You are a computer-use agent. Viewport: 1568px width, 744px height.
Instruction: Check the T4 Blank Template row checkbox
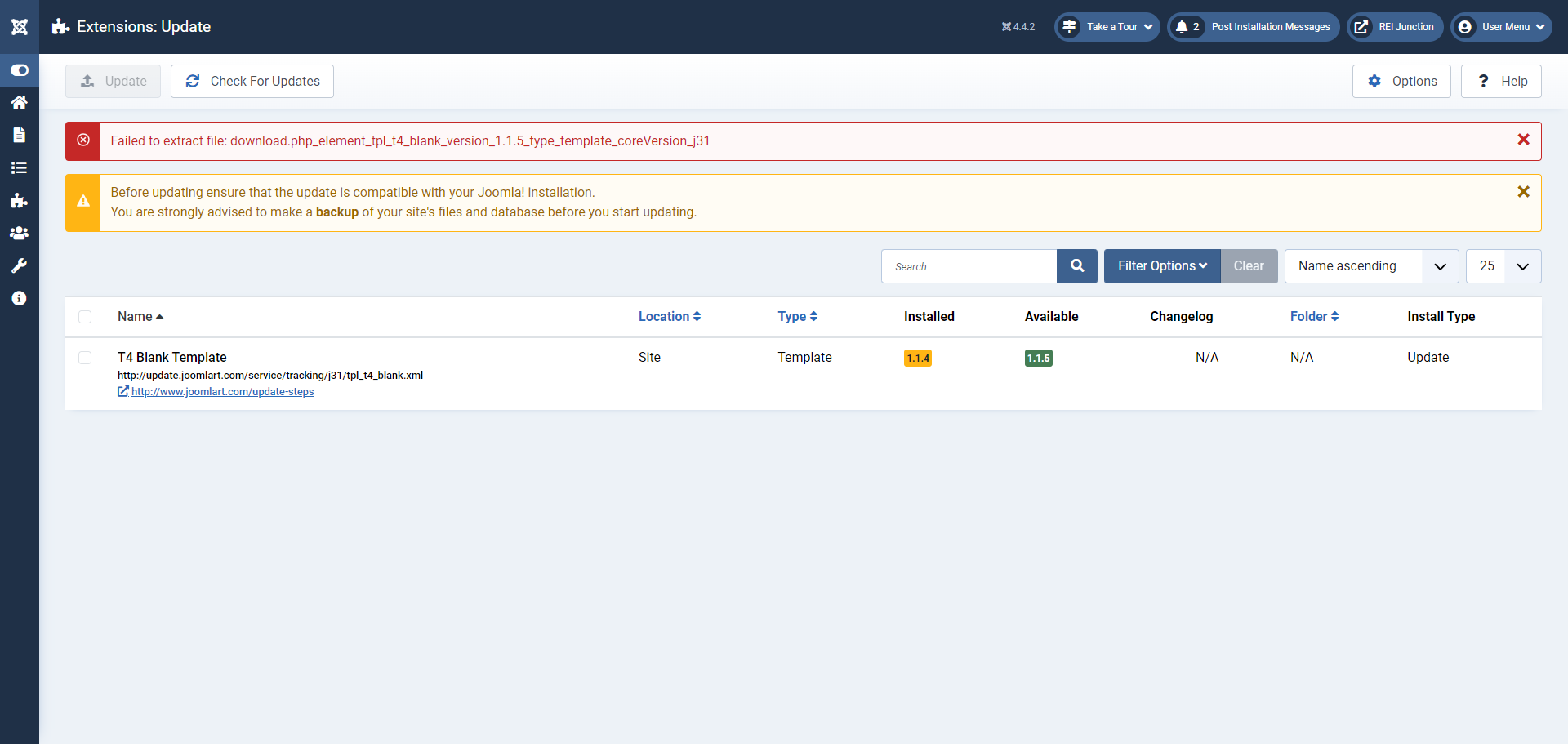coord(85,358)
